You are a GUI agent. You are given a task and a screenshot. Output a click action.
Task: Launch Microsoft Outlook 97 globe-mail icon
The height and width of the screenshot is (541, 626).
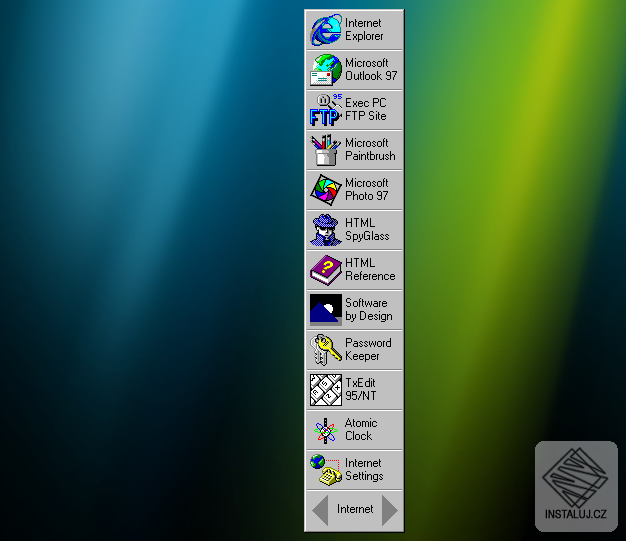326,70
